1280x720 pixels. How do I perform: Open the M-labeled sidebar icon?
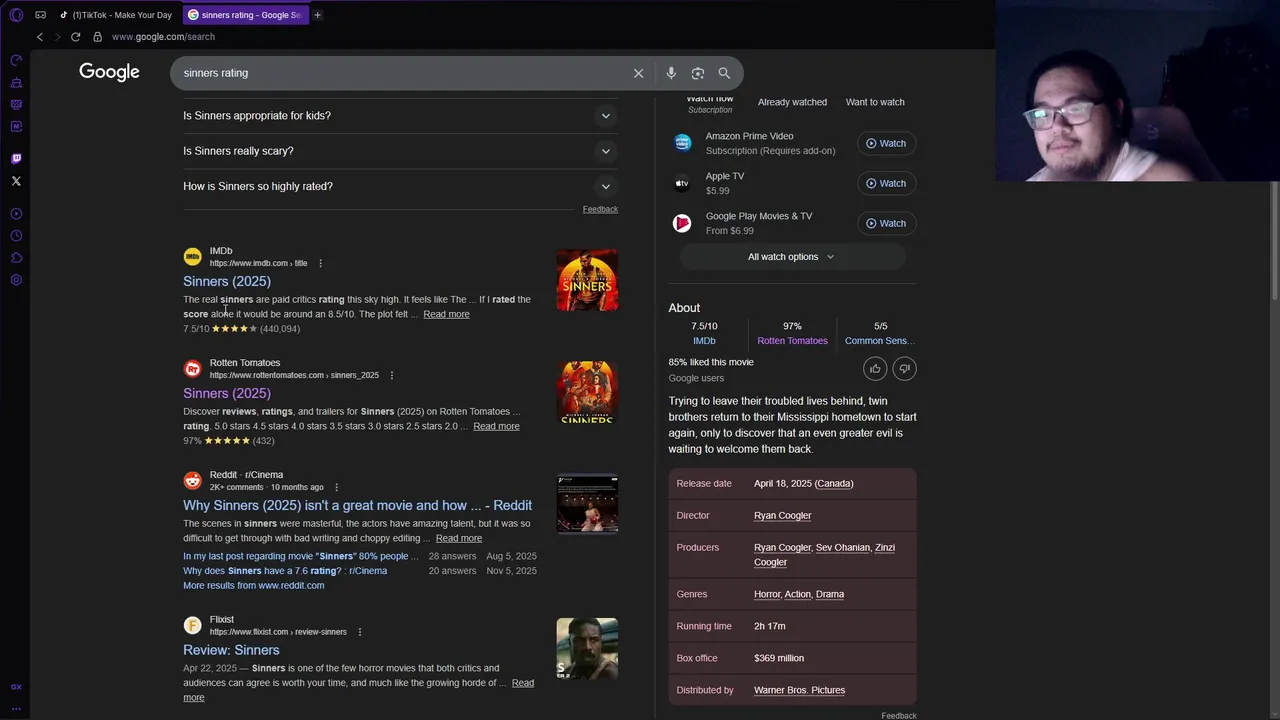pos(16,126)
